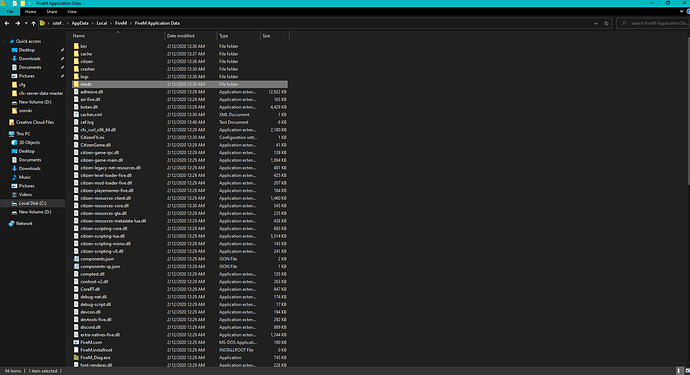Select the caches.xml file icon
This screenshot has width=690, height=375.
point(76,114)
